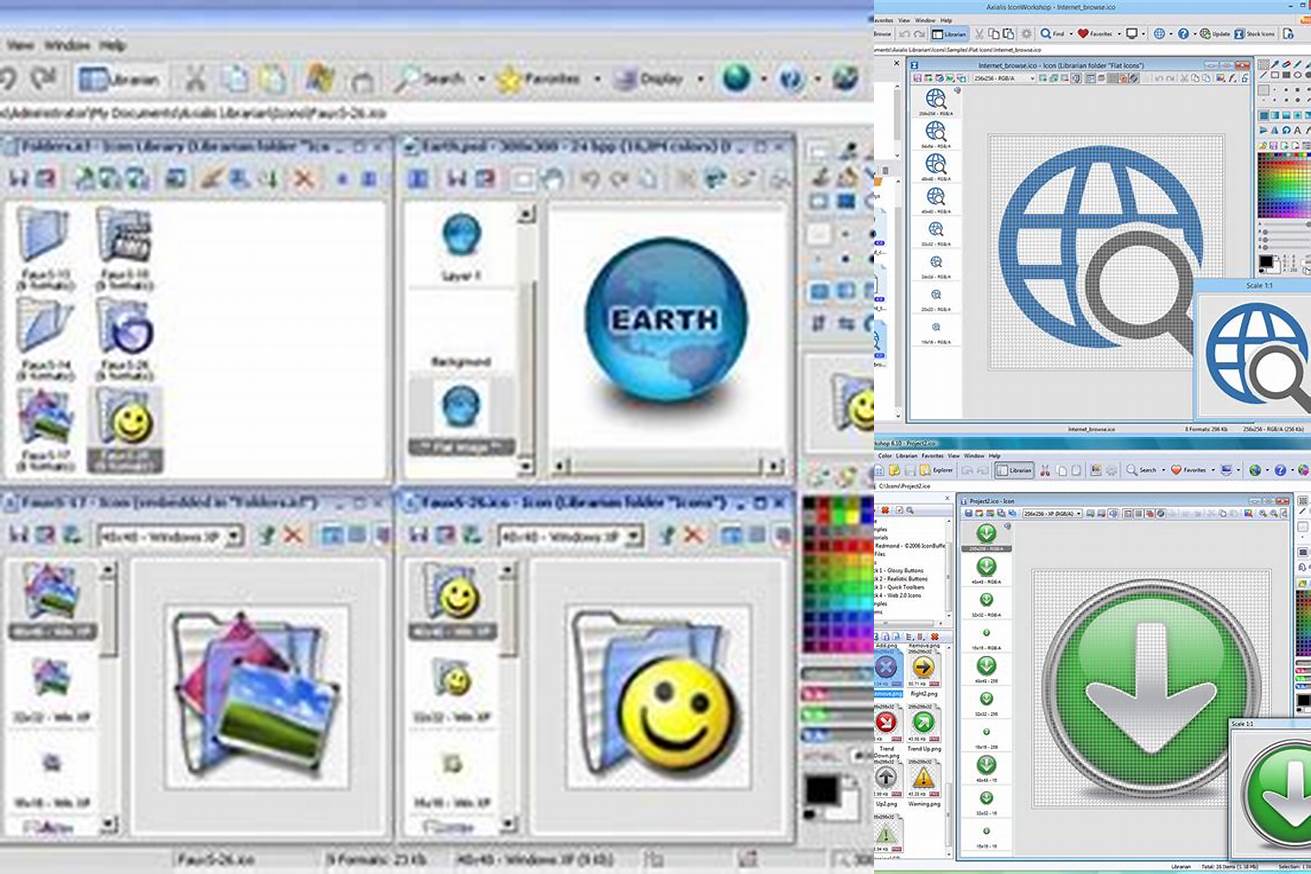Click the Display button in the left window toolbar
The height and width of the screenshot is (874, 1311).
coord(650,79)
